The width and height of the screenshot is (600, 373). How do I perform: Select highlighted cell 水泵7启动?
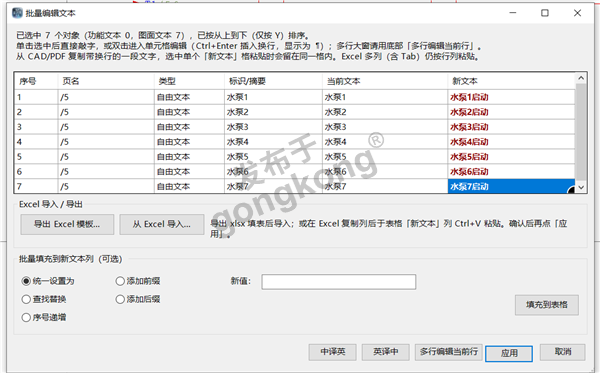(511, 186)
